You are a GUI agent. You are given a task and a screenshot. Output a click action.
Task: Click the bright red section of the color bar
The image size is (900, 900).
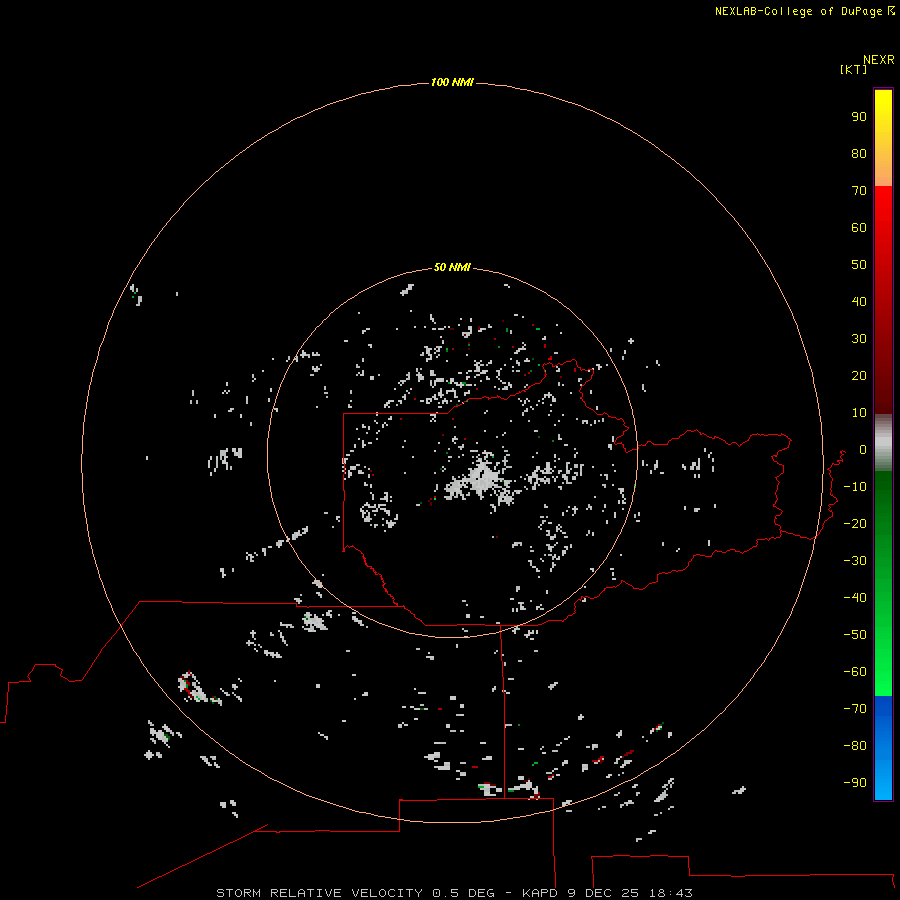point(883,212)
